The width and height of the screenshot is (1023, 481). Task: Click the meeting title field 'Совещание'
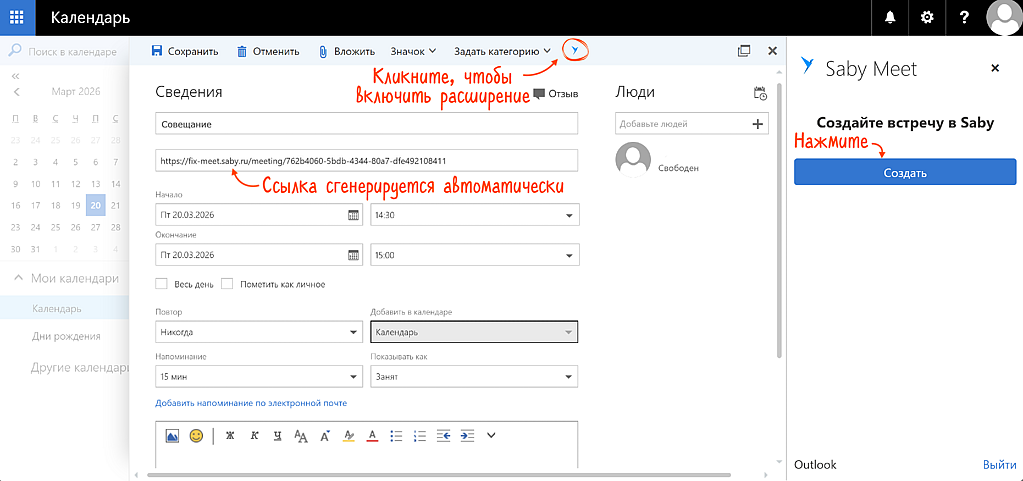coord(366,124)
